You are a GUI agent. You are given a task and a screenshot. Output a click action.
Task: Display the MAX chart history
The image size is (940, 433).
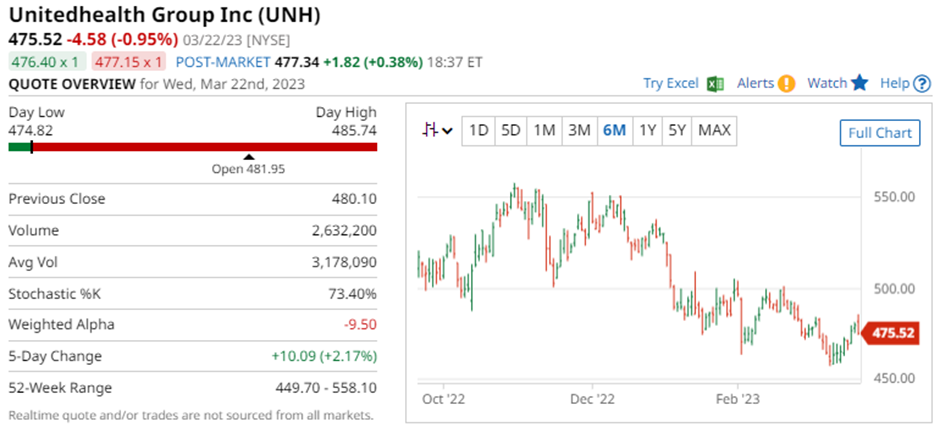point(714,130)
